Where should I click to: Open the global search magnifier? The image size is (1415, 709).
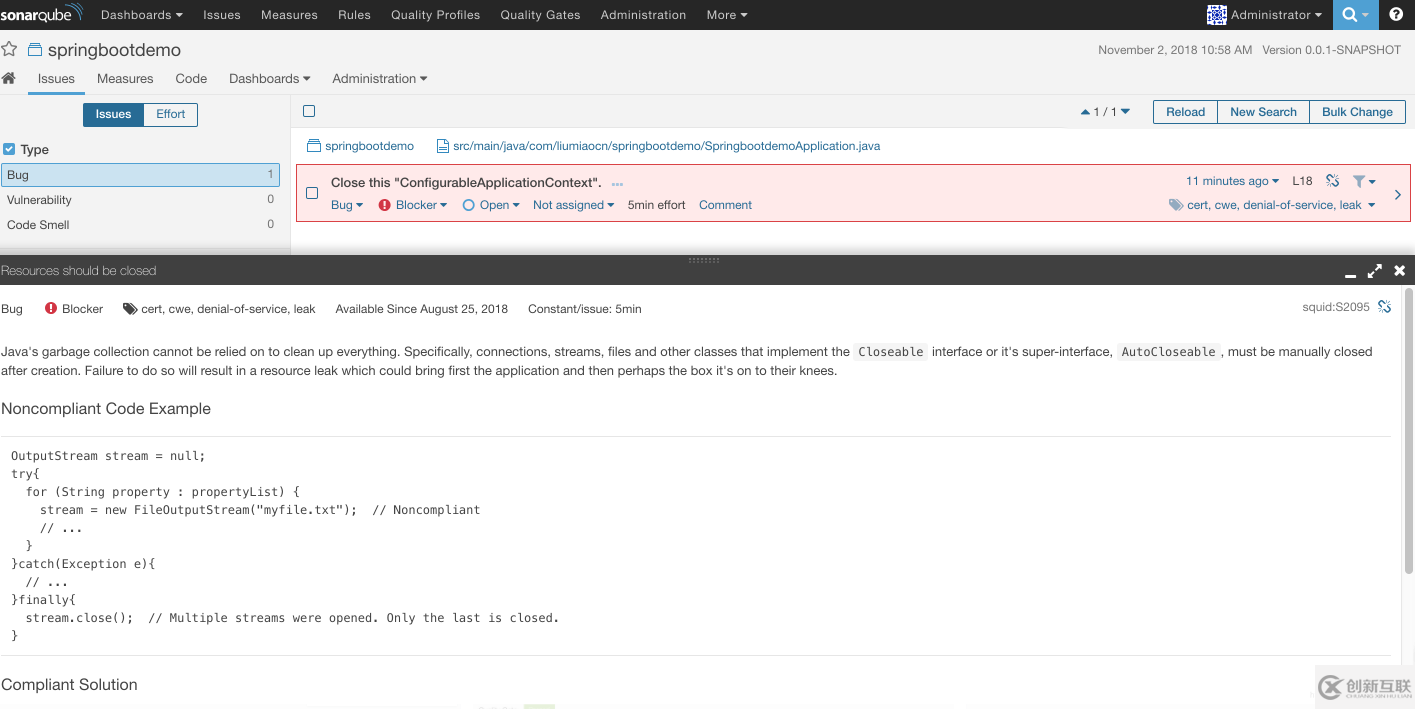pyautogui.click(x=1350, y=15)
